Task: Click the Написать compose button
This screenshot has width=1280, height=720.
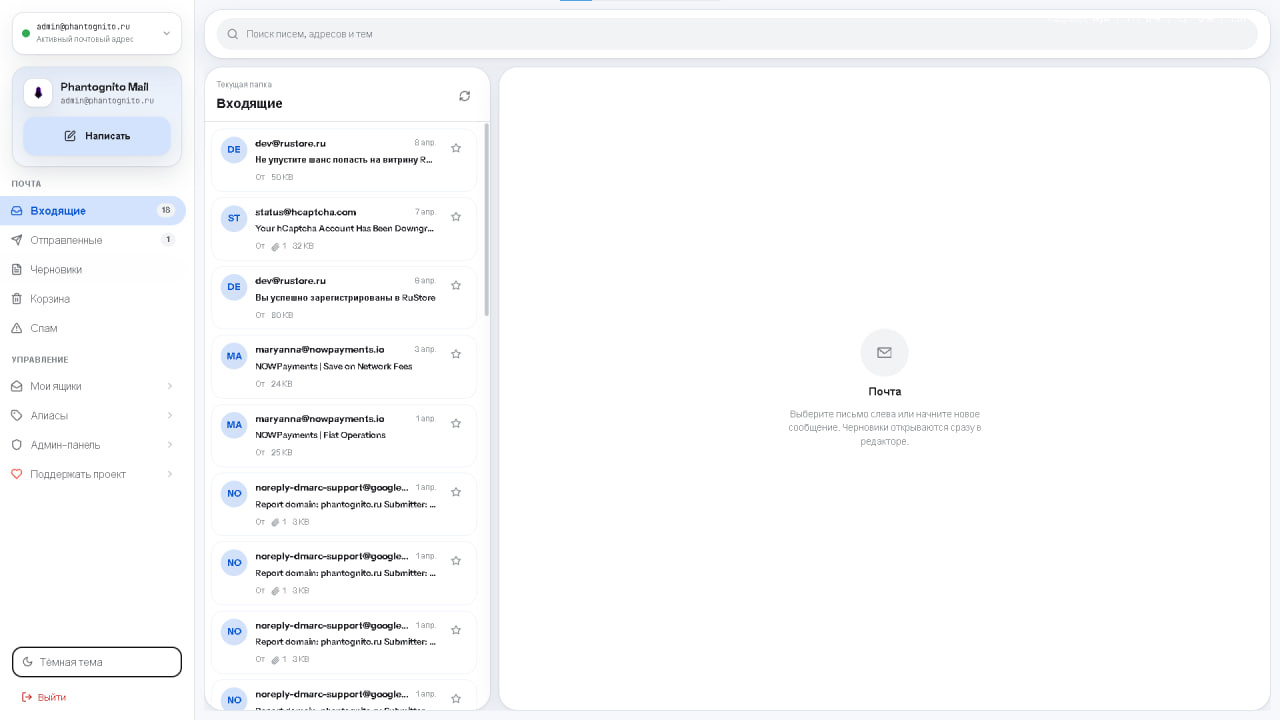Action: pyautogui.click(x=97, y=136)
